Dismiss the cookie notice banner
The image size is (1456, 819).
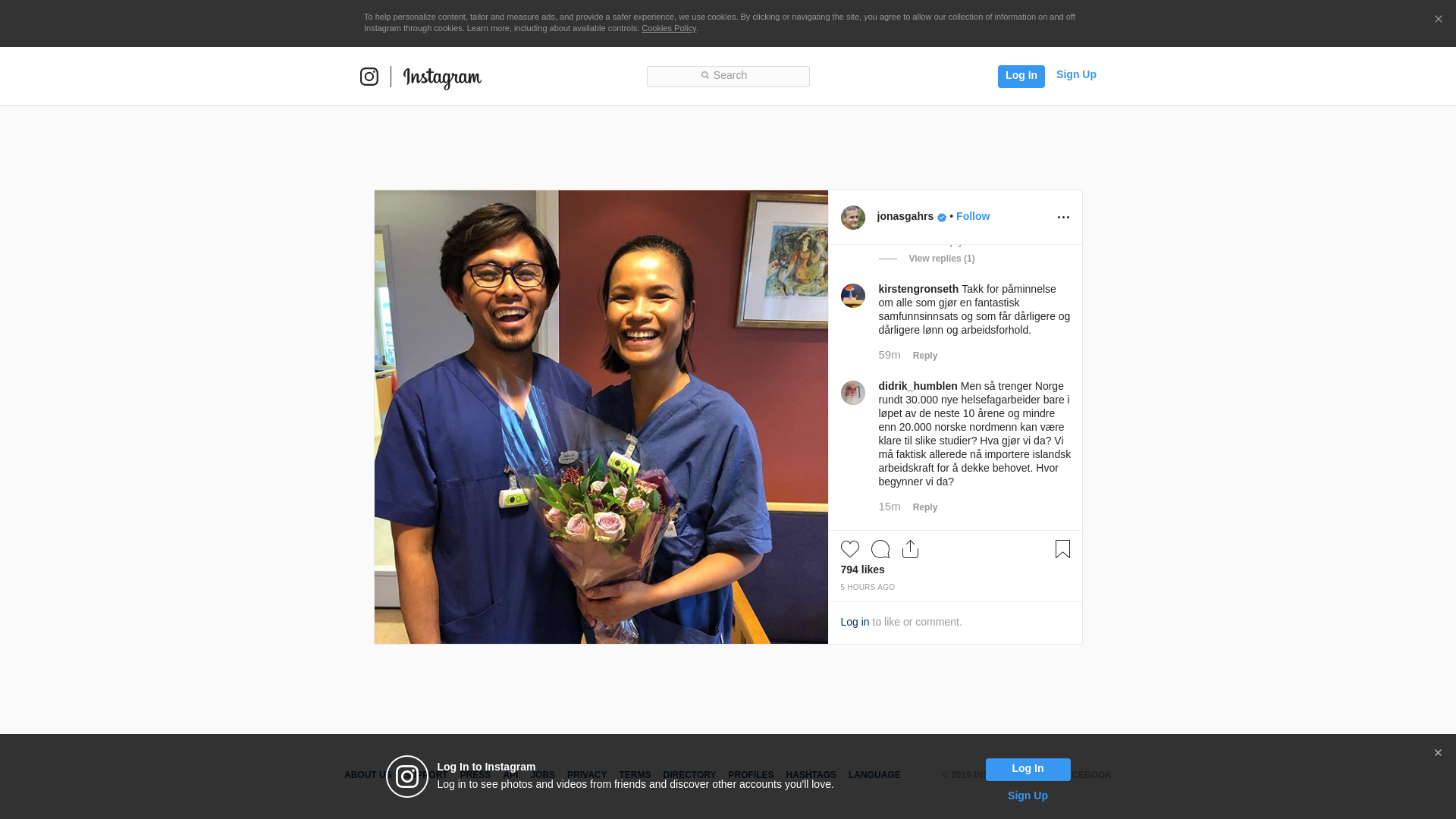tap(1438, 20)
